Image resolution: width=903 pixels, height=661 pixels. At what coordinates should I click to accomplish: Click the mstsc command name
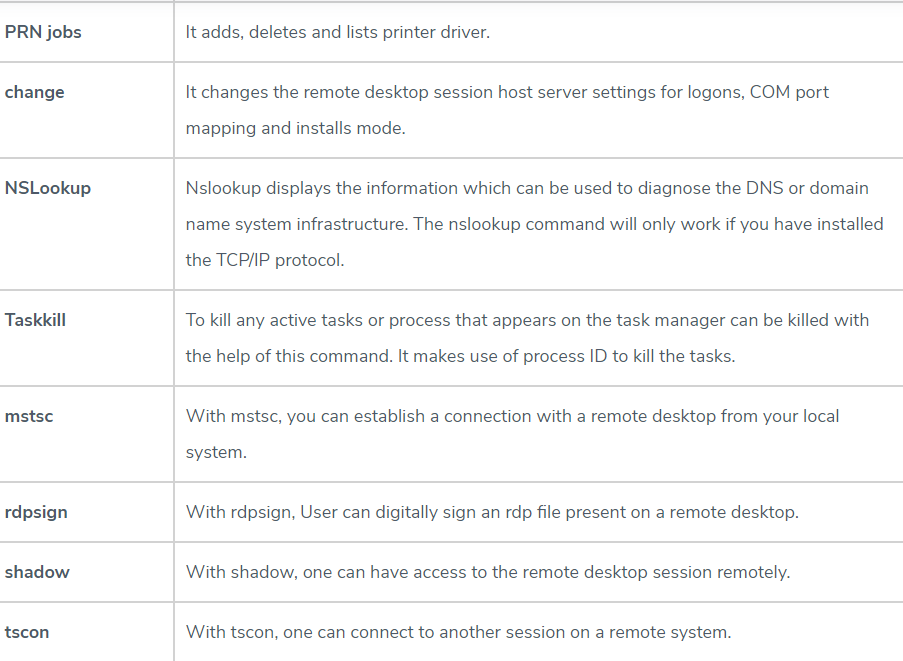29,416
